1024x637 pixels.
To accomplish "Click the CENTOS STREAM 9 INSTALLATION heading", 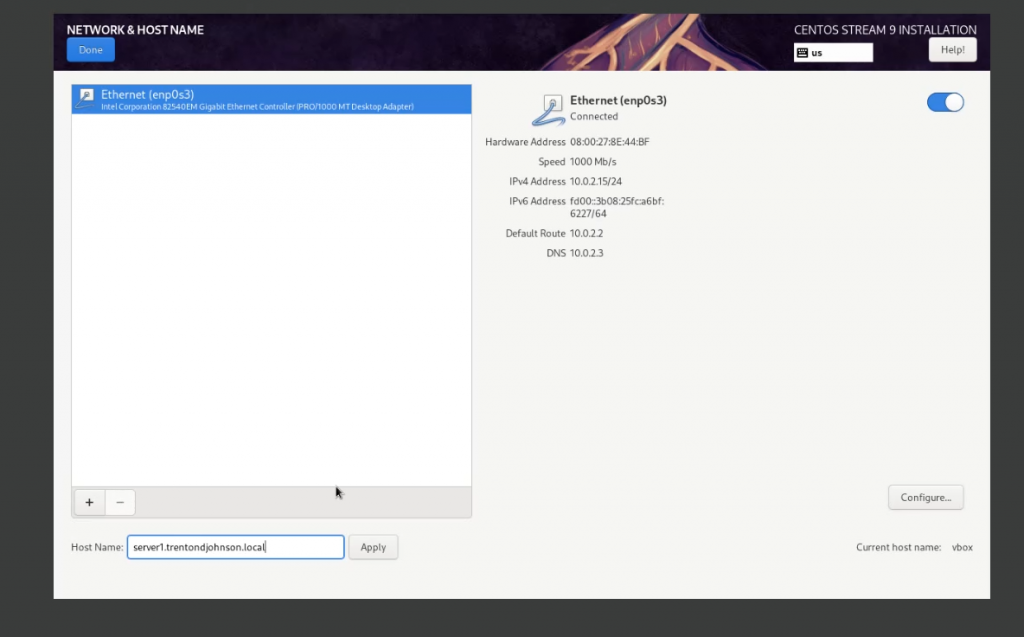I will pos(885,29).
